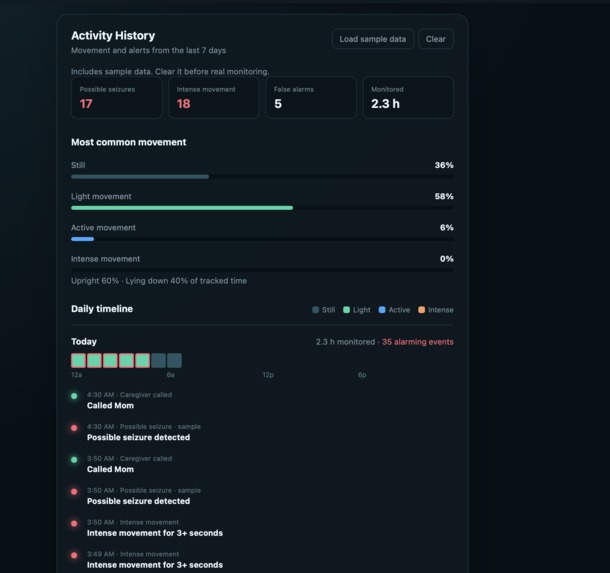Click the Active legend color swatch
The width and height of the screenshot is (610, 573).
(382, 310)
